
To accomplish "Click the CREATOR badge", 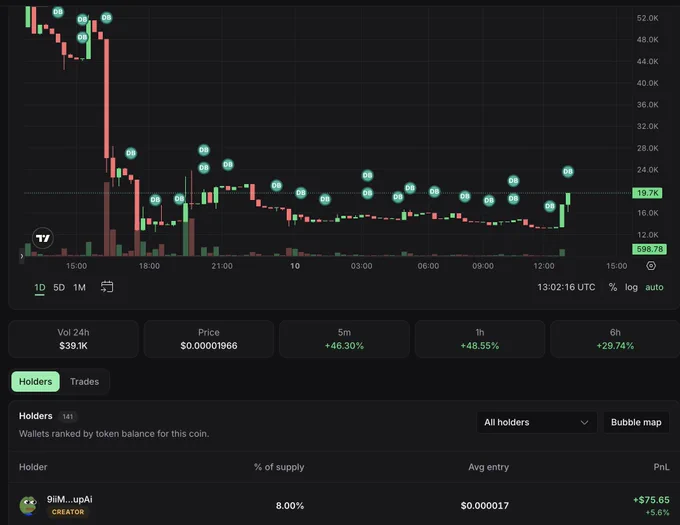I will (68, 512).
